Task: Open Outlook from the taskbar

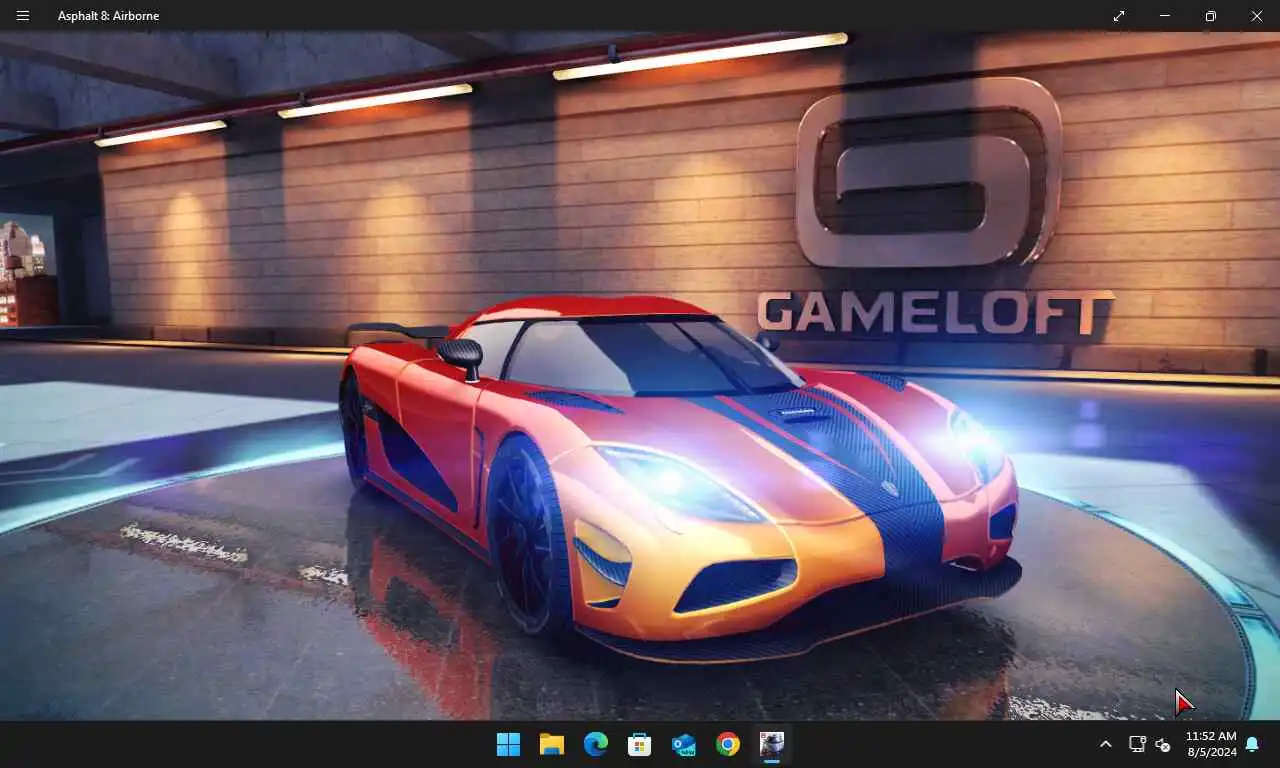Action: (x=684, y=744)
